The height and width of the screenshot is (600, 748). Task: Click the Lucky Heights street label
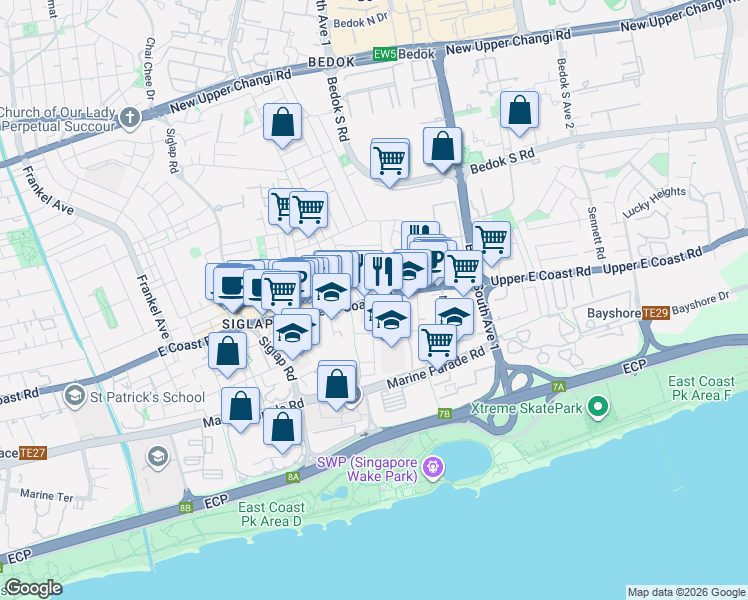click(654, 202)
